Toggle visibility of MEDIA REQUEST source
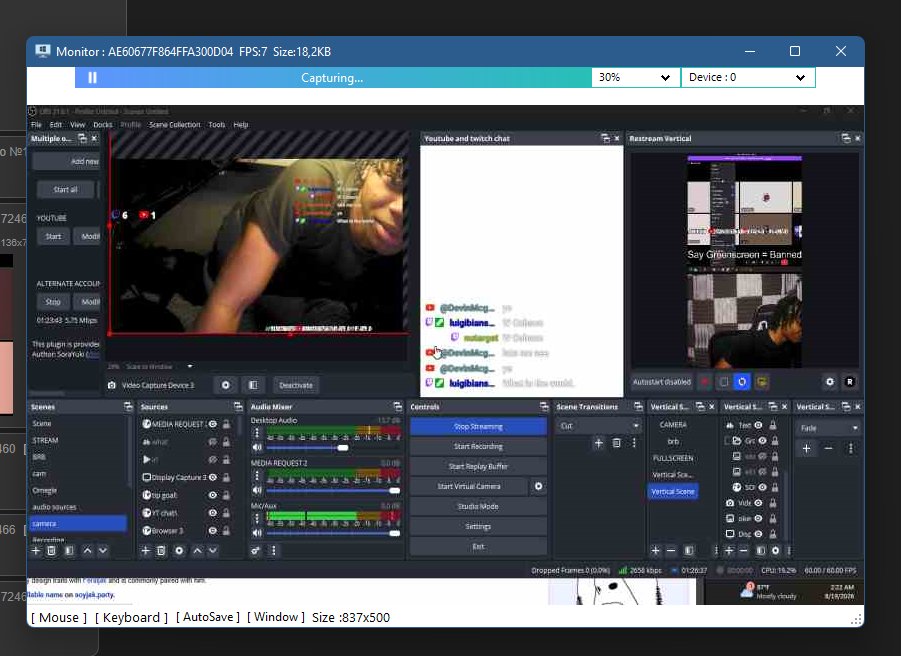Screen dimensions: 901x656 (213, 425)
